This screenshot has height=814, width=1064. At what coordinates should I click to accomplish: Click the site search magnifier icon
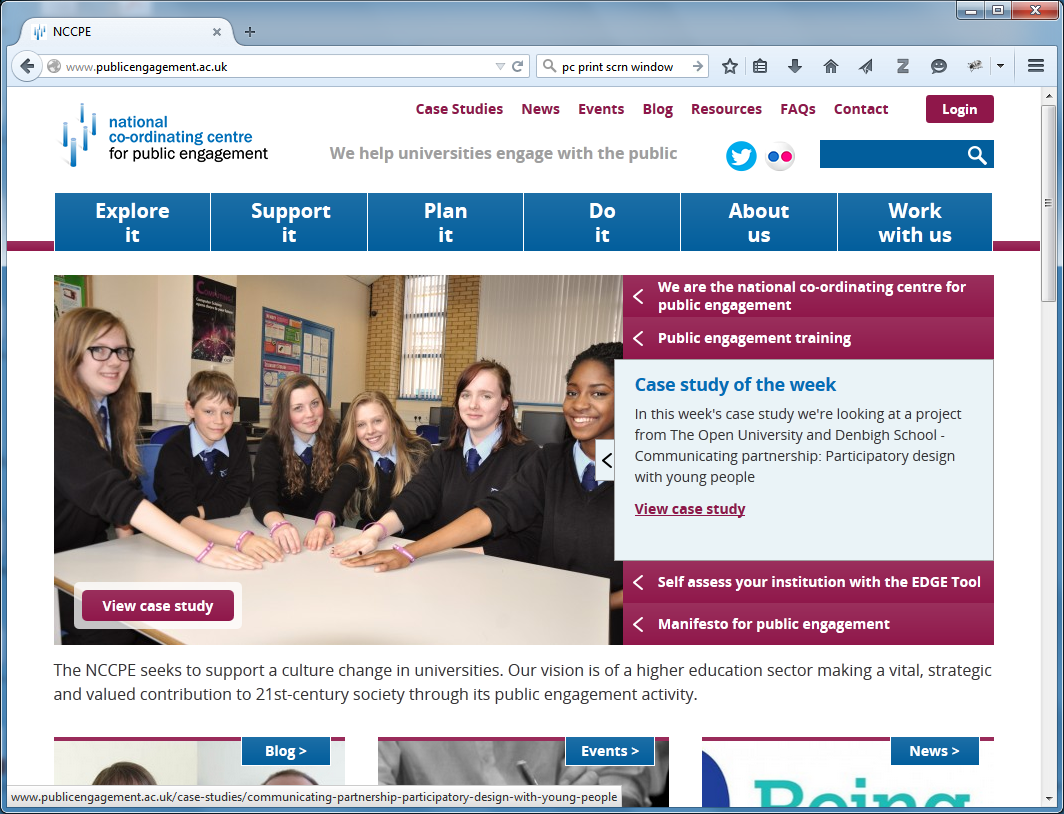(x=976, y=155)
